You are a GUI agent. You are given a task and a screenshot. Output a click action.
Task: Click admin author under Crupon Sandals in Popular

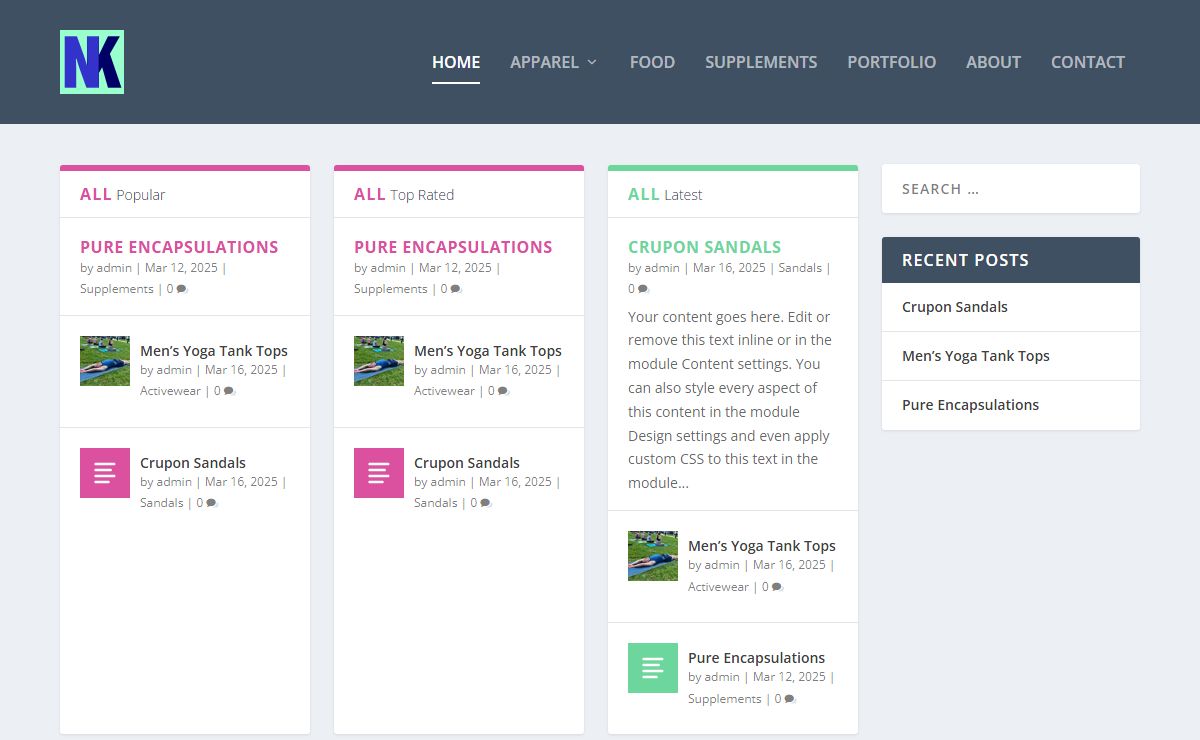(174, 482)
